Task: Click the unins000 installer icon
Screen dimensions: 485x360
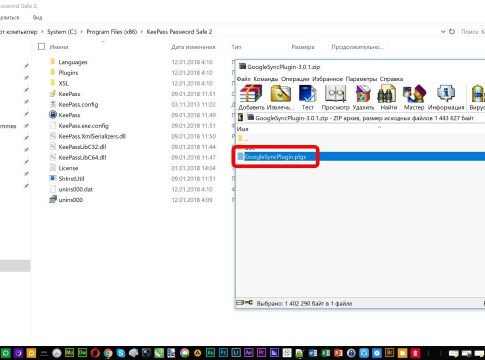Action: click(x=53, y=200)
